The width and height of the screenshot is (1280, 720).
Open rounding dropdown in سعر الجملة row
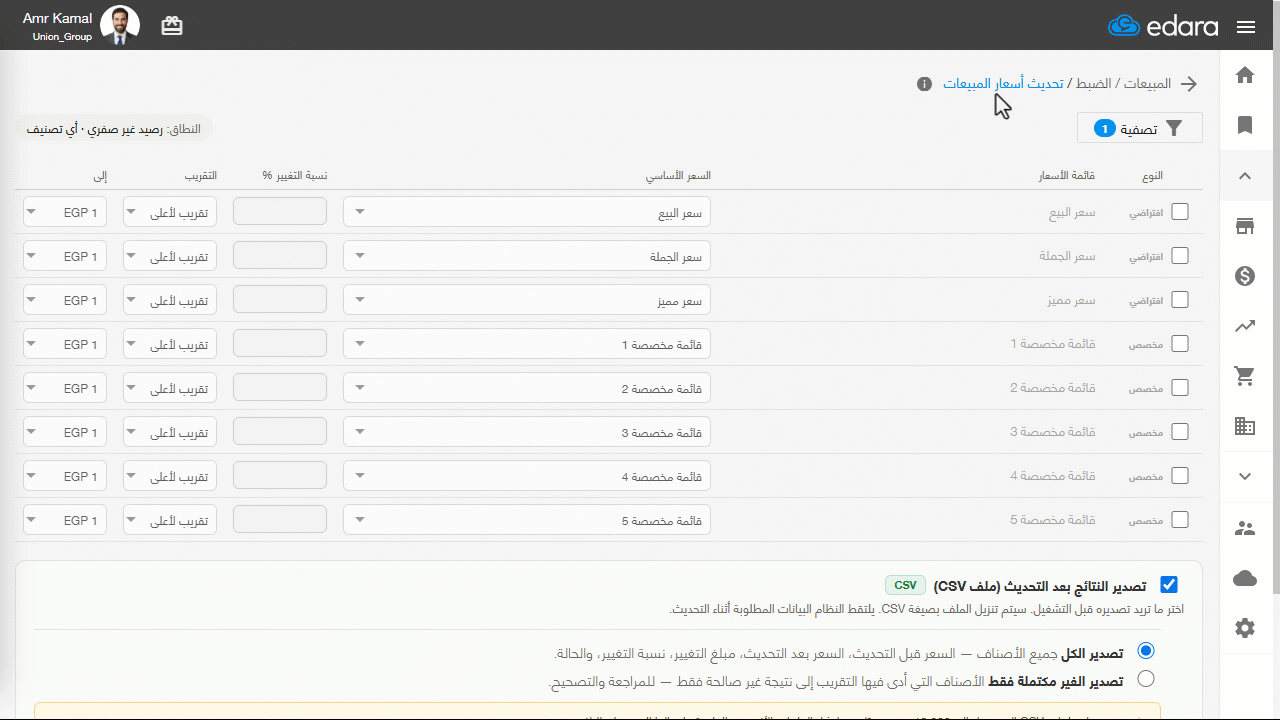[170, 256]
